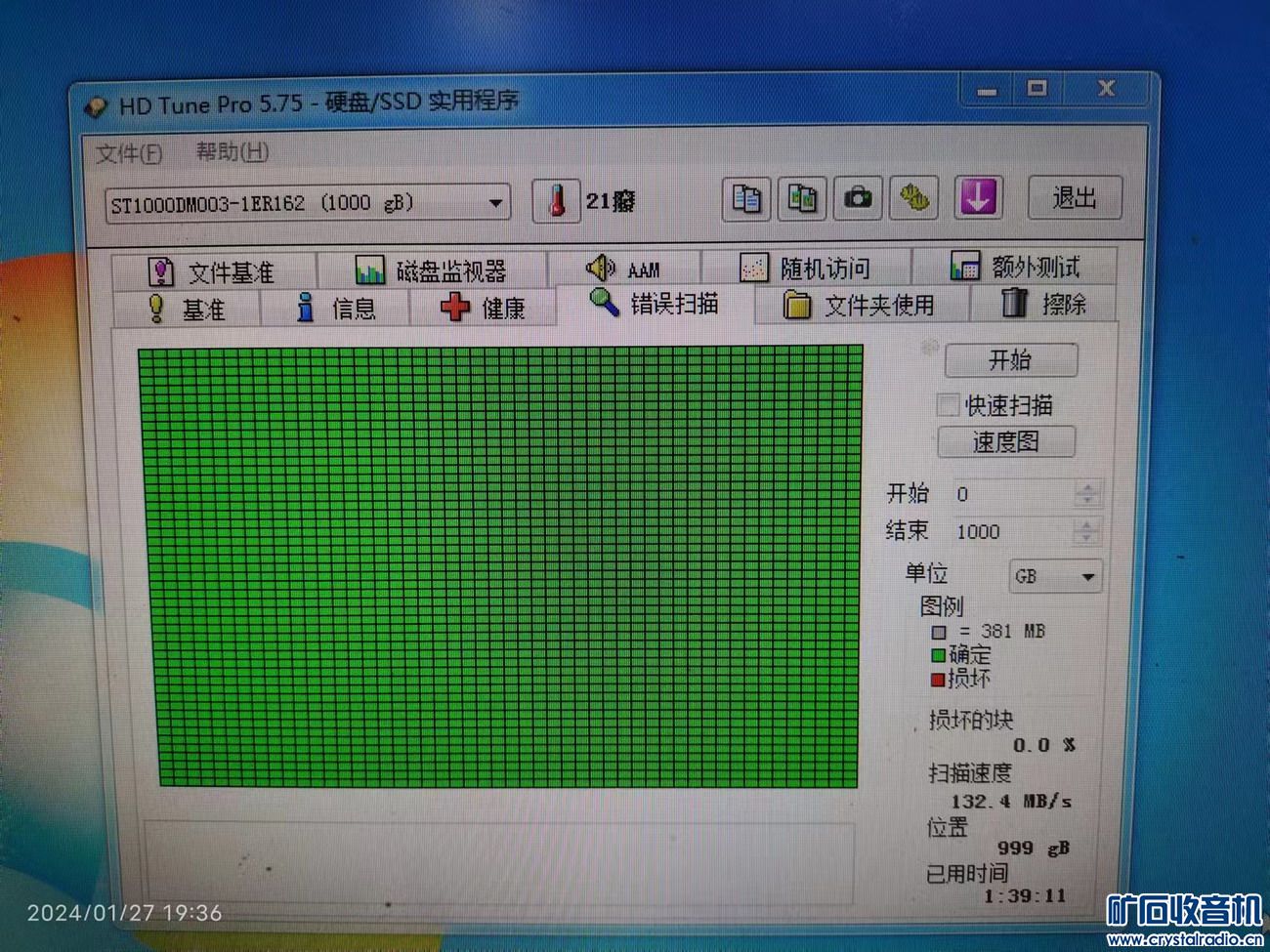The image size is (1270, 952).
Task: Open options with the tools icon
Action: [x=915, y=197]
